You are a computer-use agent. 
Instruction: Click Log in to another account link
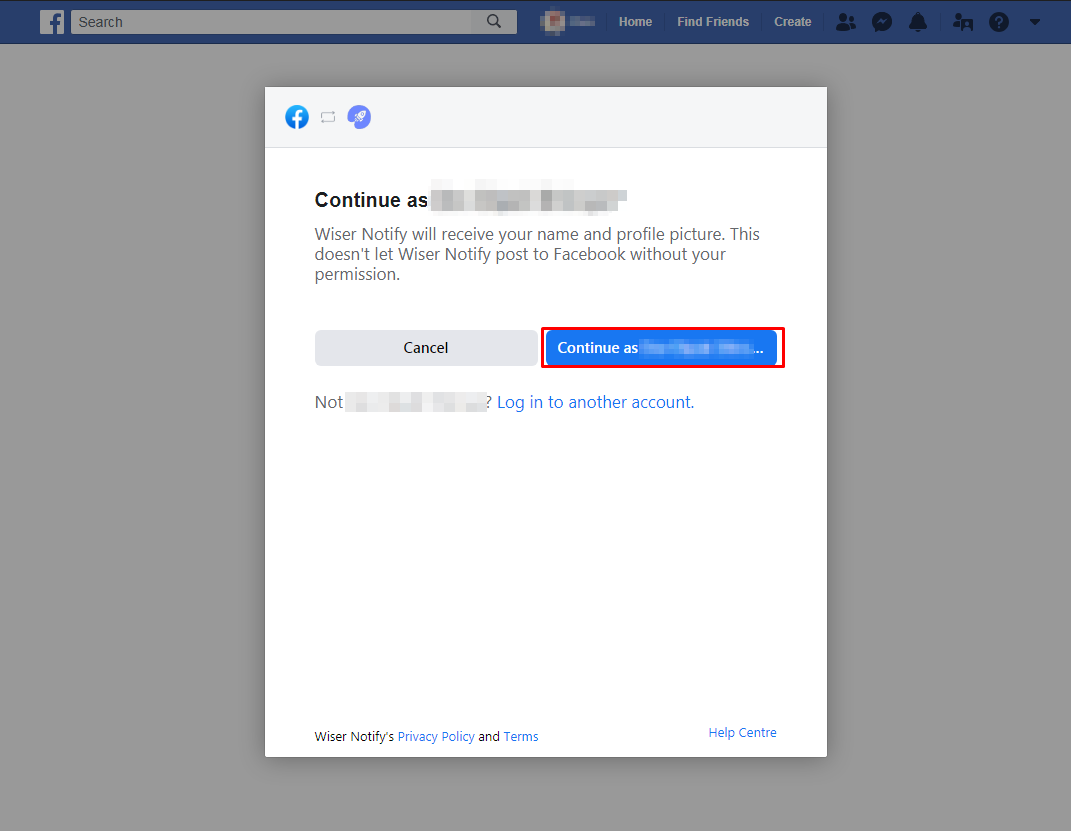pos(595,402)
